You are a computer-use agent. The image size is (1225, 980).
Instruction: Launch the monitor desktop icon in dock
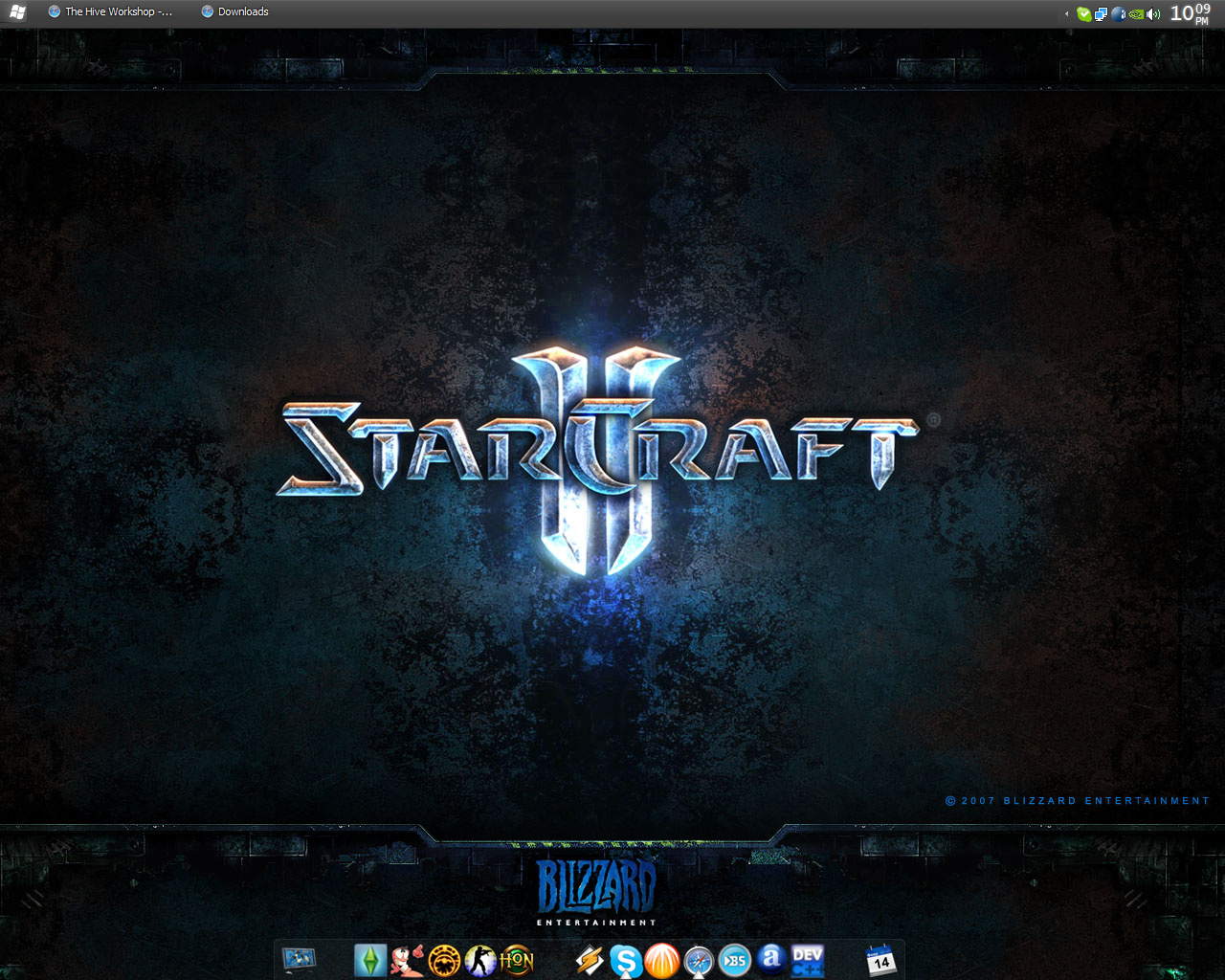[x=300, y=959]
